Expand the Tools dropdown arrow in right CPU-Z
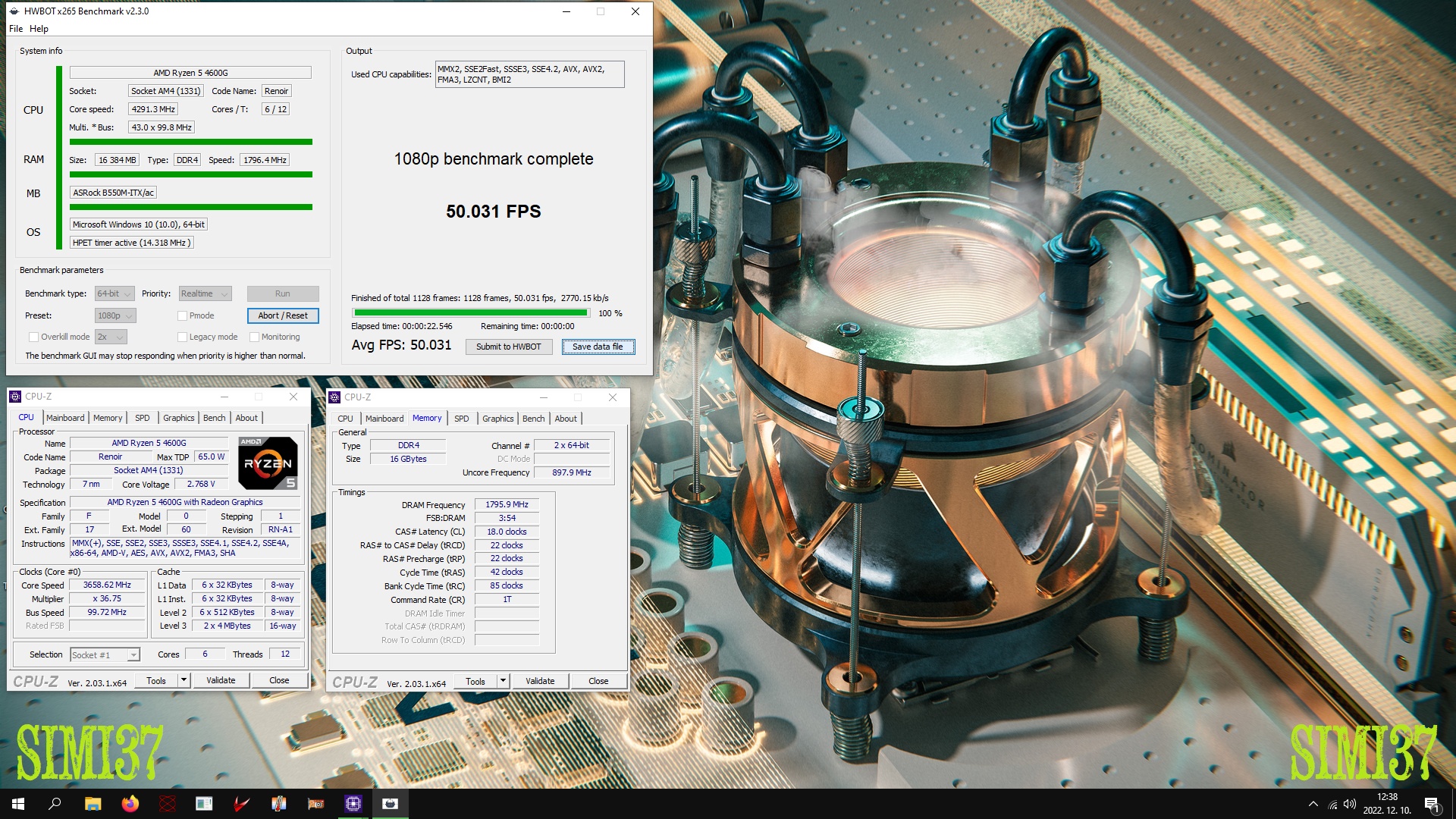The height and width of the screenshot is (819, 1456). pos(502,681)
